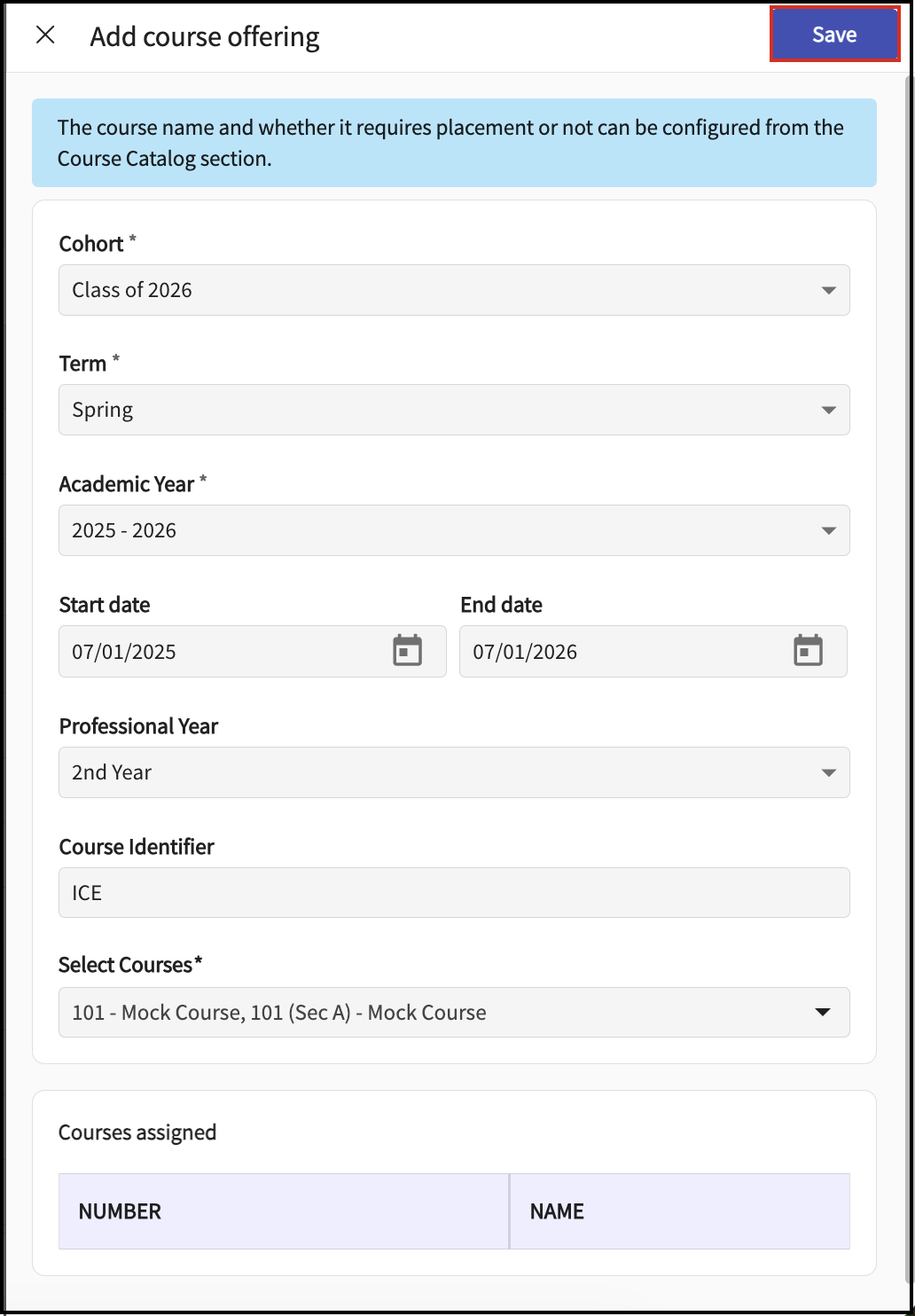Click the divider between NUMBER and NAME columns

[x=509, y=1211]
